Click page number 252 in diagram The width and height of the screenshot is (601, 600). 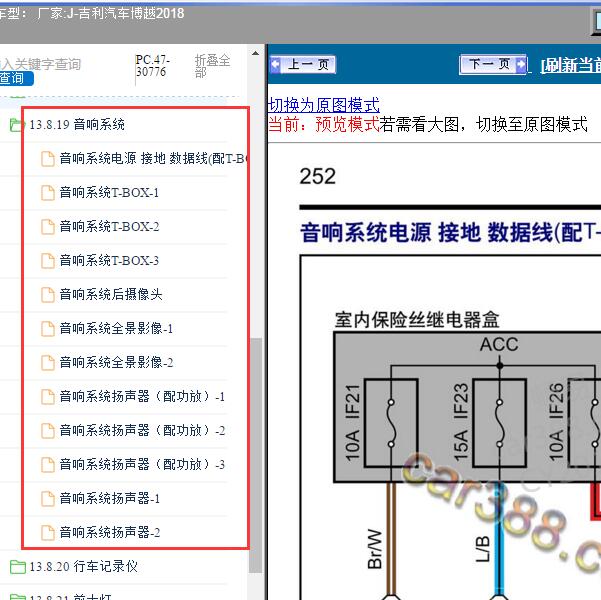point(318,176)
